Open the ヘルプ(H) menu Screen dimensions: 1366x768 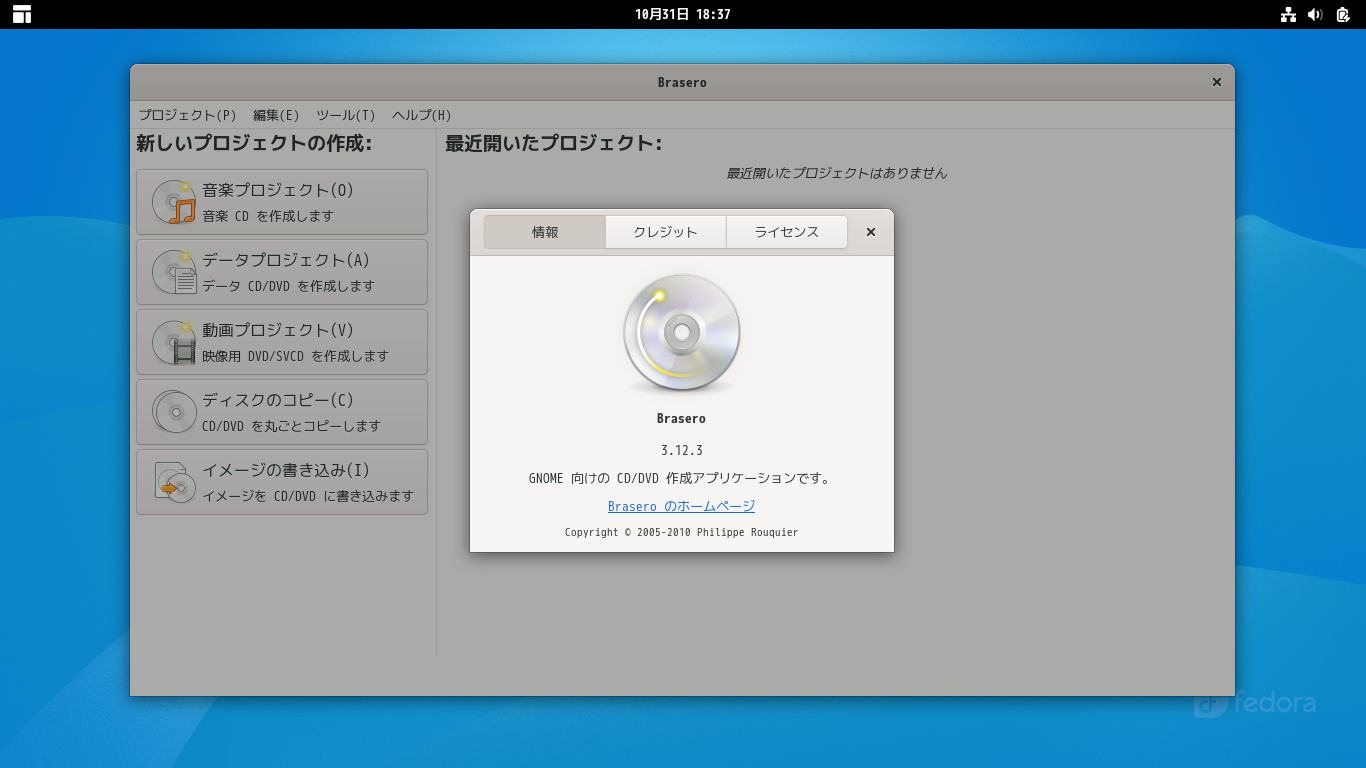[422, 115]
